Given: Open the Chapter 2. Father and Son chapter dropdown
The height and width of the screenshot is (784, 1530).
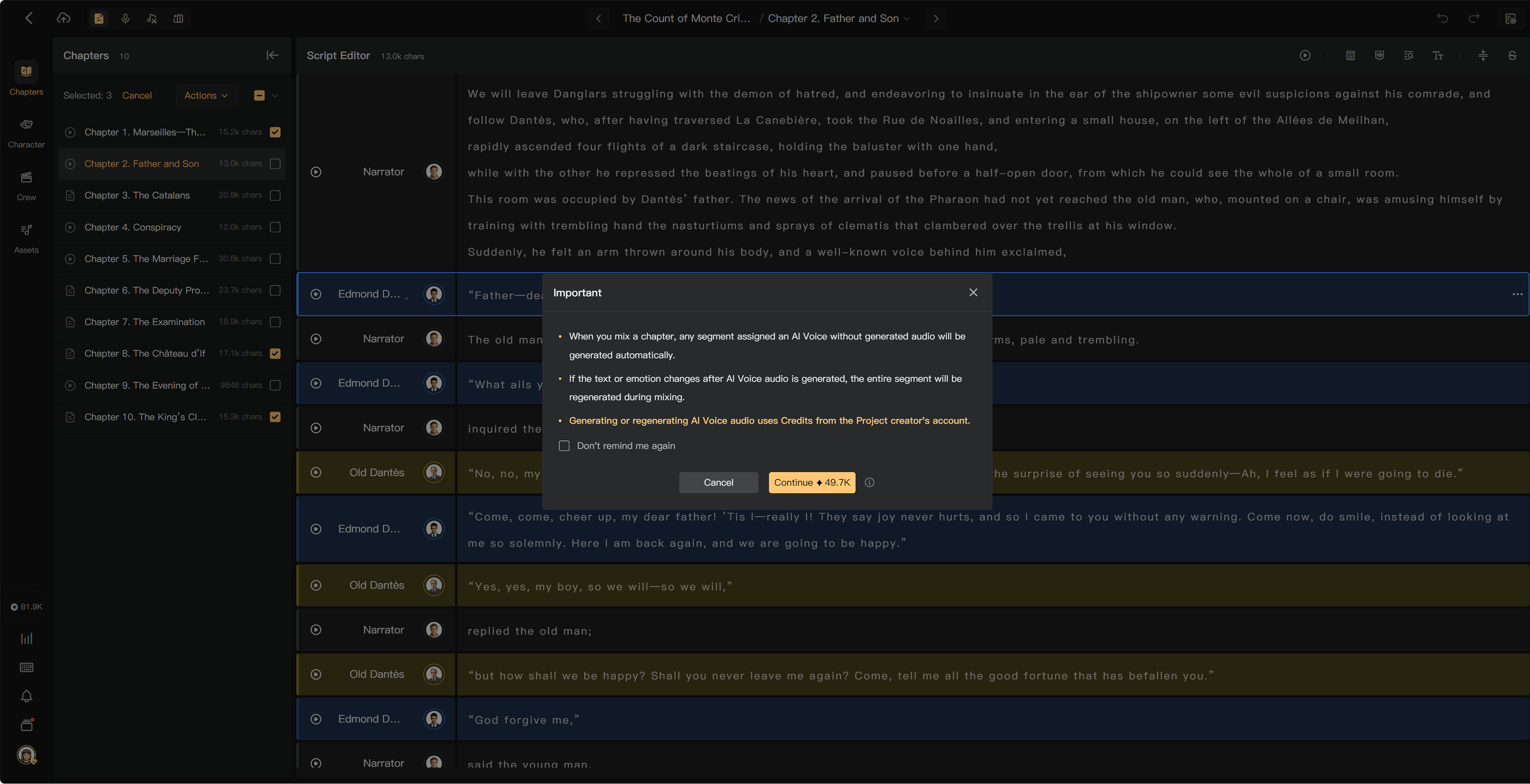Looking at the screenshot, I should pos(839,18).
